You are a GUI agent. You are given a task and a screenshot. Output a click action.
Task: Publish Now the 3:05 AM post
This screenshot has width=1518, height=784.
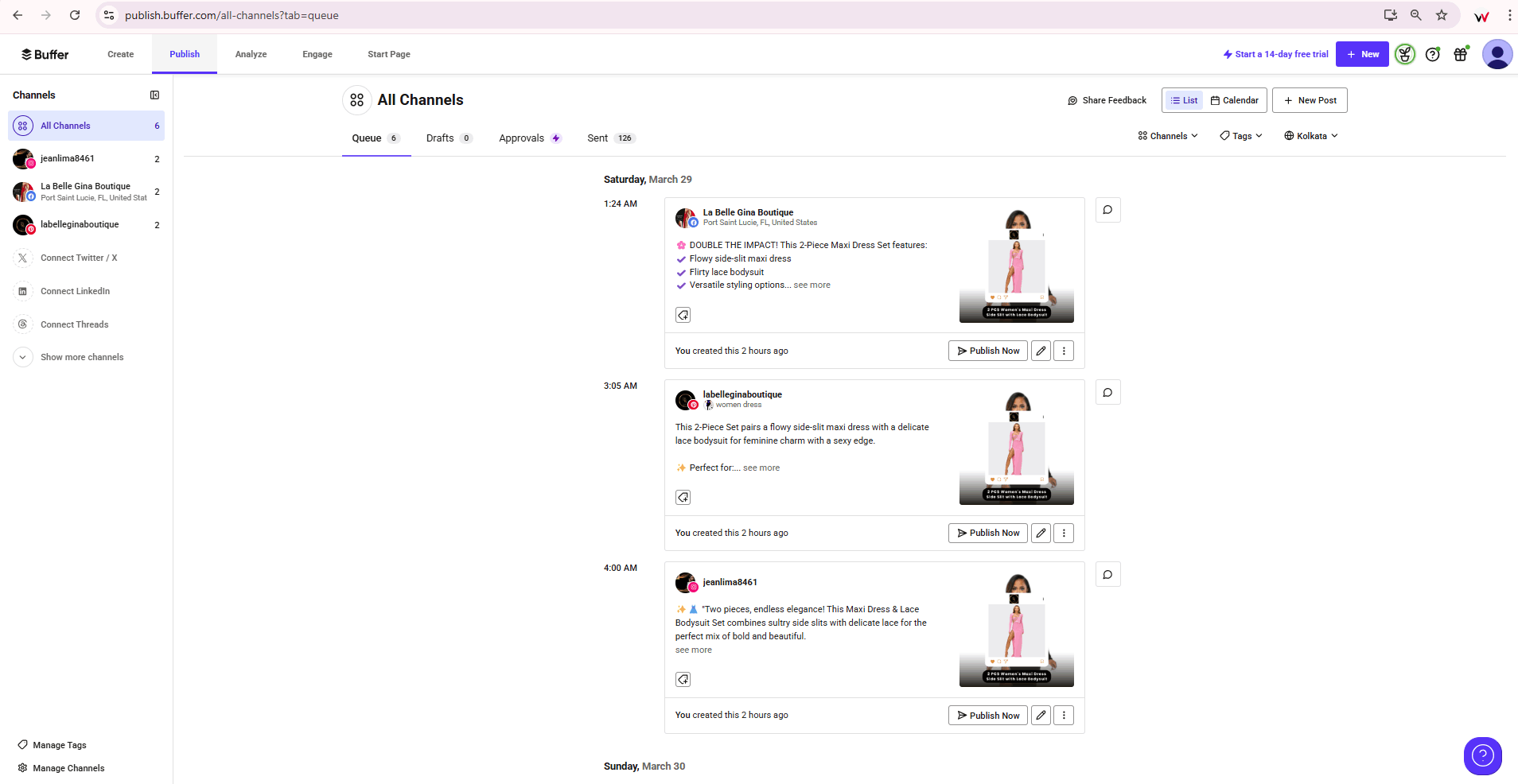987,533
